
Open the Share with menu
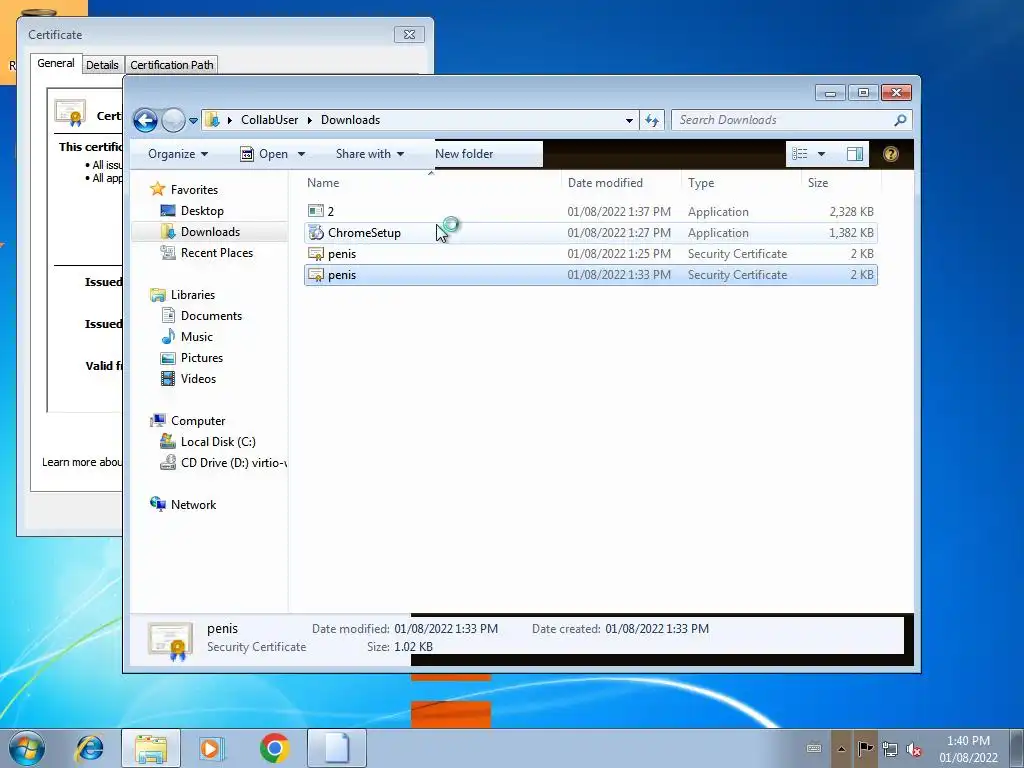370,154
